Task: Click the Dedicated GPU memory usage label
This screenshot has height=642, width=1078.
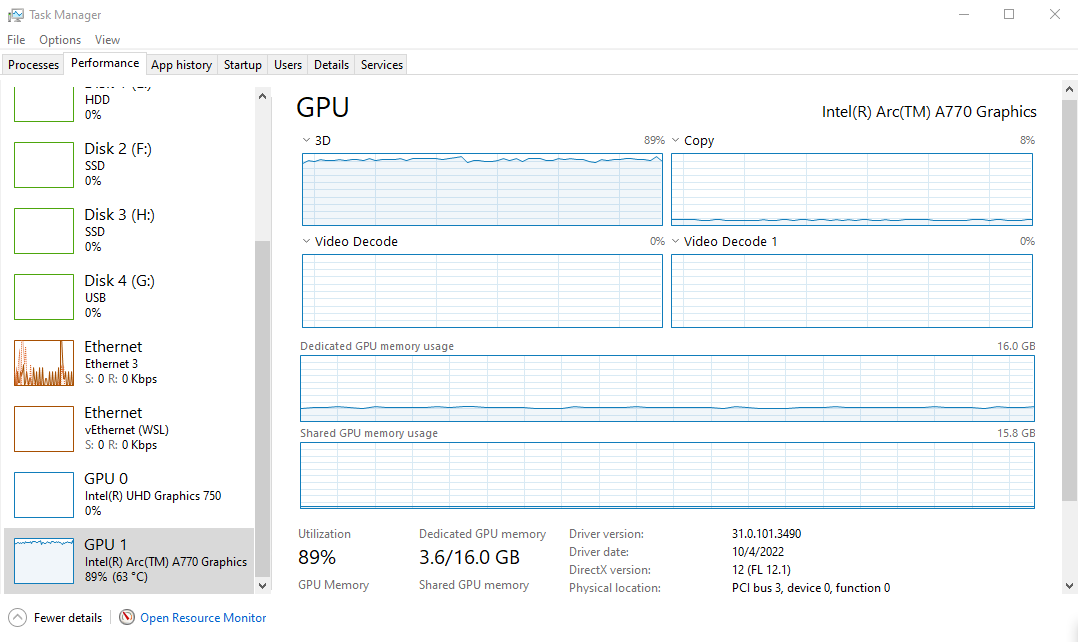Action: tap(377, 346)
